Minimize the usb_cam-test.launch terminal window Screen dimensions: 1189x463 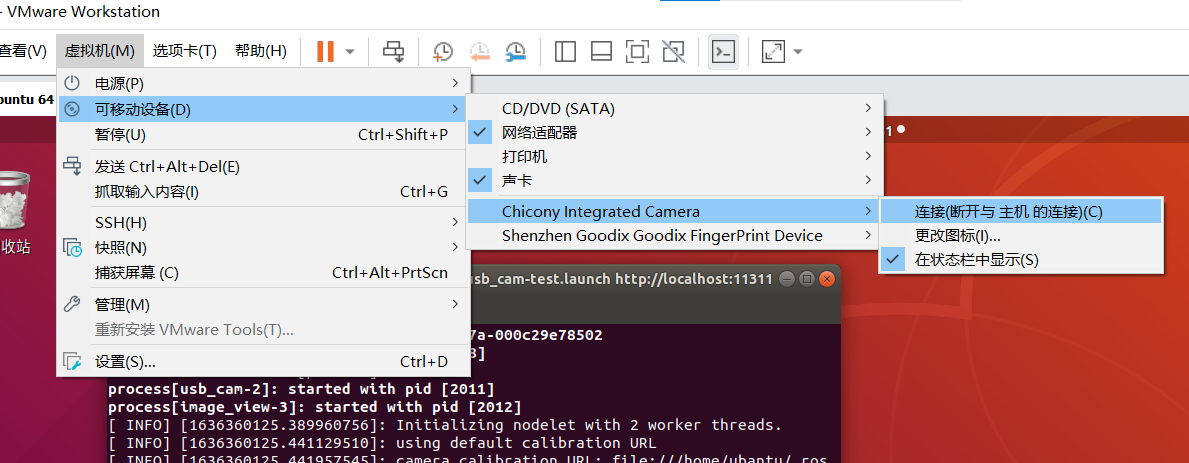[x=786, y=278]
